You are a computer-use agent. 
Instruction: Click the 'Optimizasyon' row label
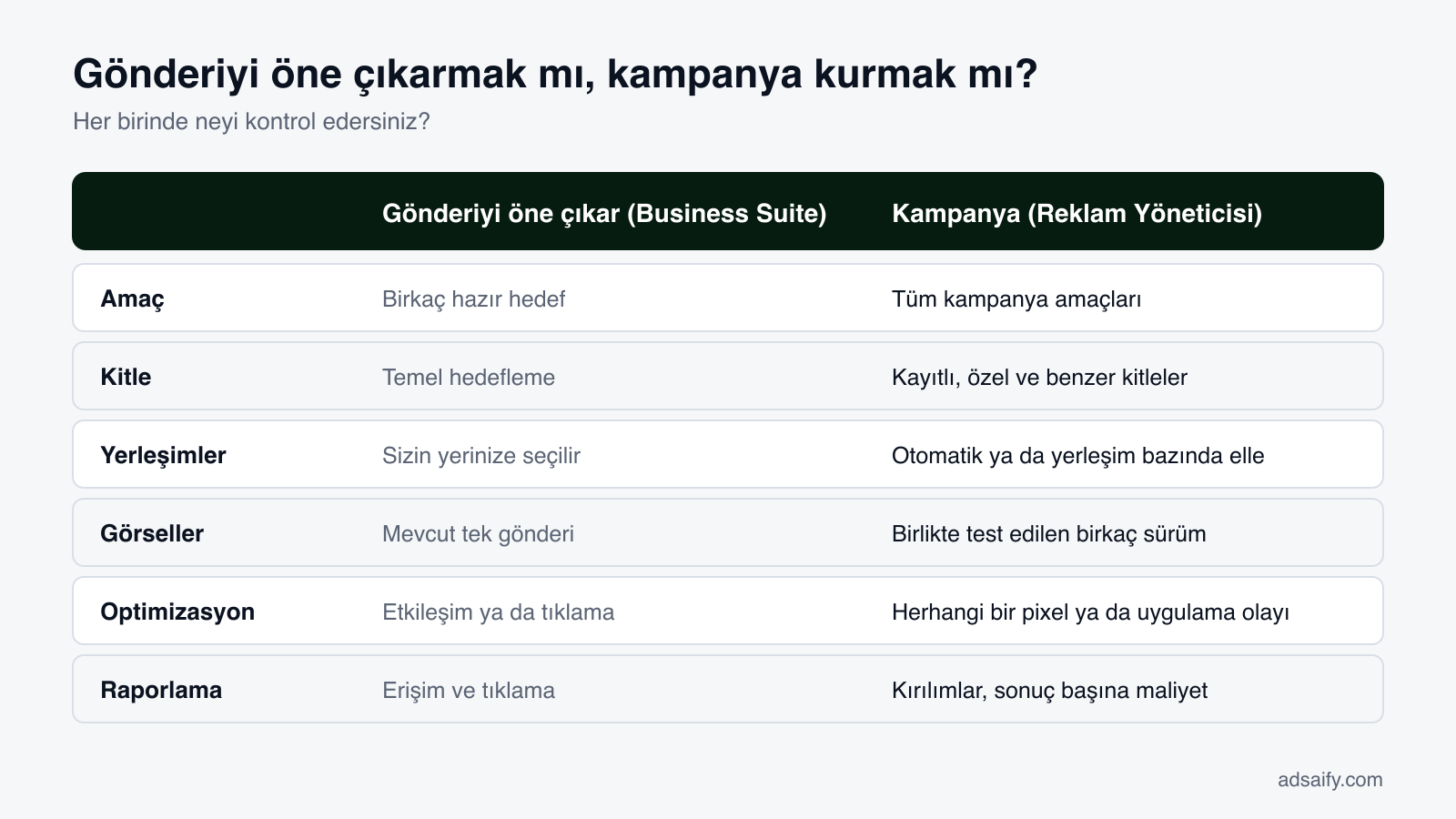177,612
